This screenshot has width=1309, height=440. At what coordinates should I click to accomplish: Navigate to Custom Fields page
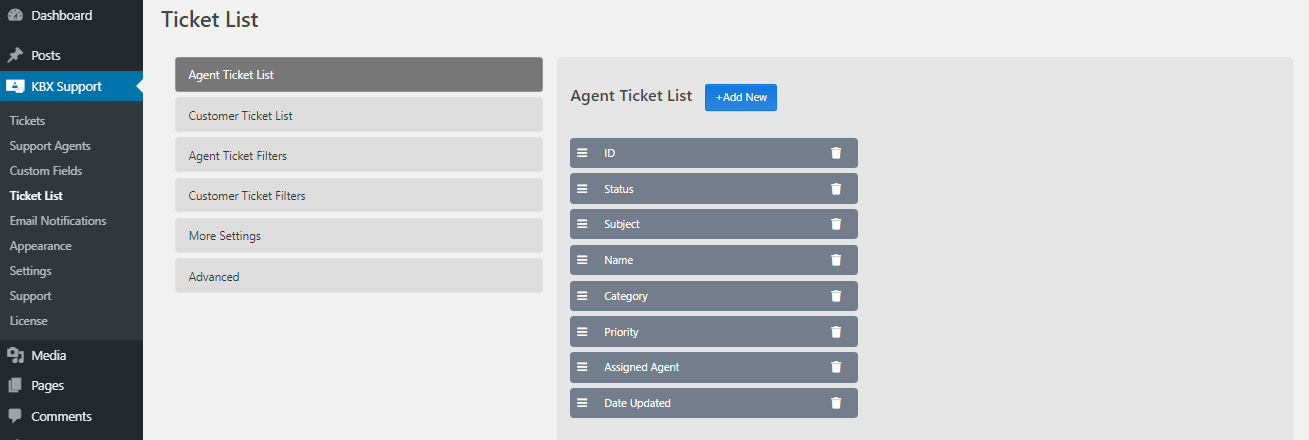pyautogui.click(x=46, y=171)
